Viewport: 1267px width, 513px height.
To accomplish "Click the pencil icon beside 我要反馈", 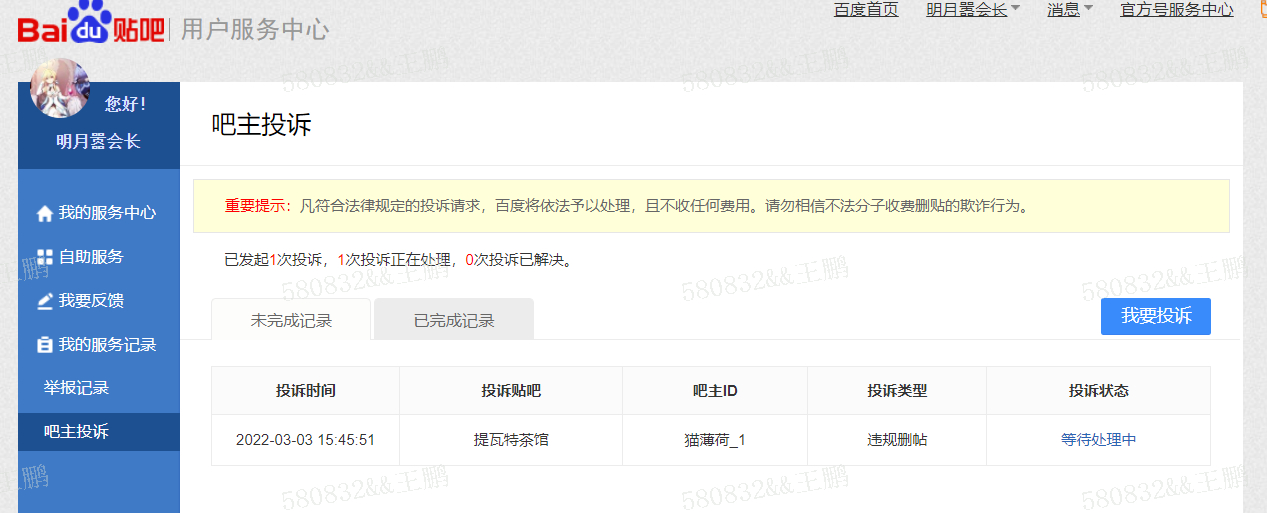I will point(44,301).
